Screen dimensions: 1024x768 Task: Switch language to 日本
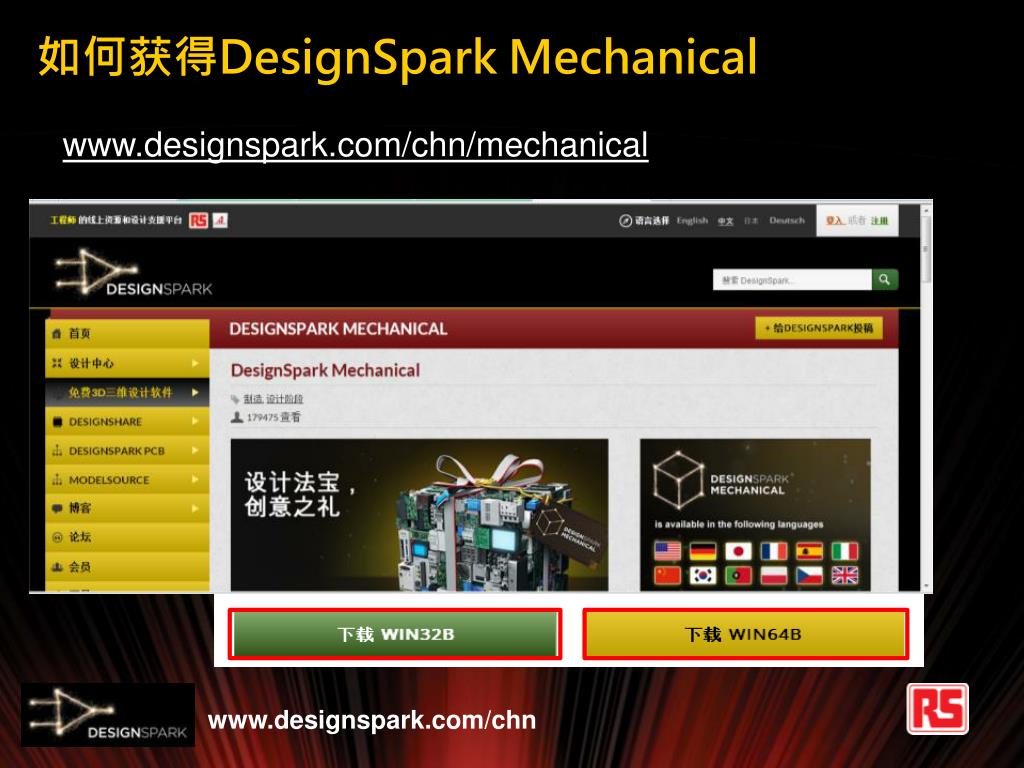pos(751,221)
